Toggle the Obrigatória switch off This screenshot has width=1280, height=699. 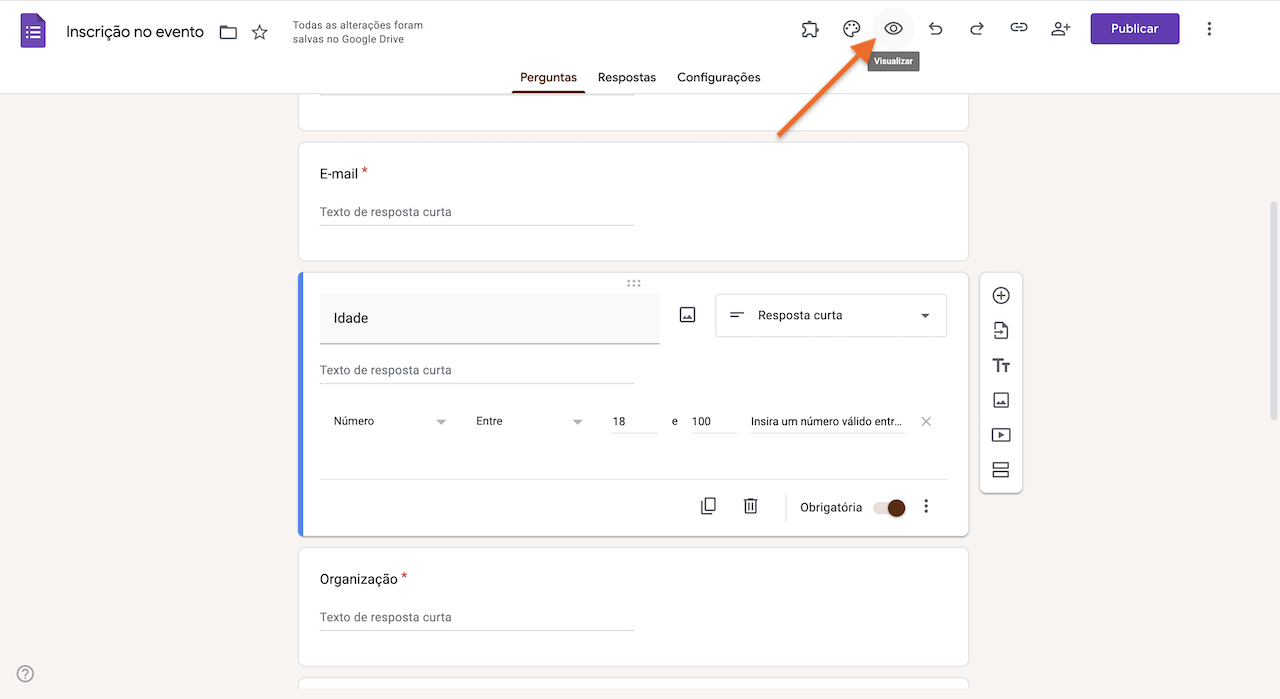tap(888, 507)
